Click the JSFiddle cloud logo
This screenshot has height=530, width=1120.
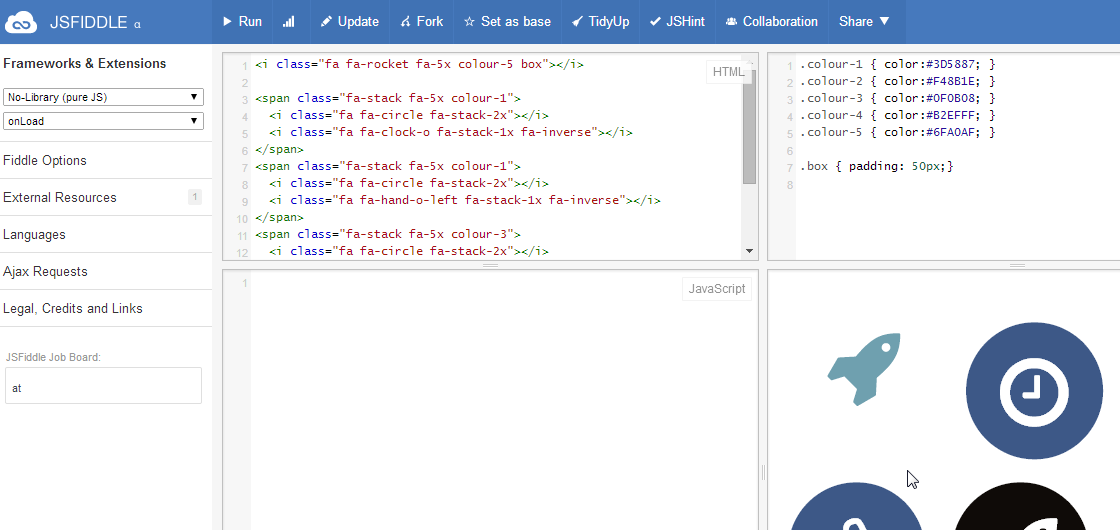(x=20, y=22)
